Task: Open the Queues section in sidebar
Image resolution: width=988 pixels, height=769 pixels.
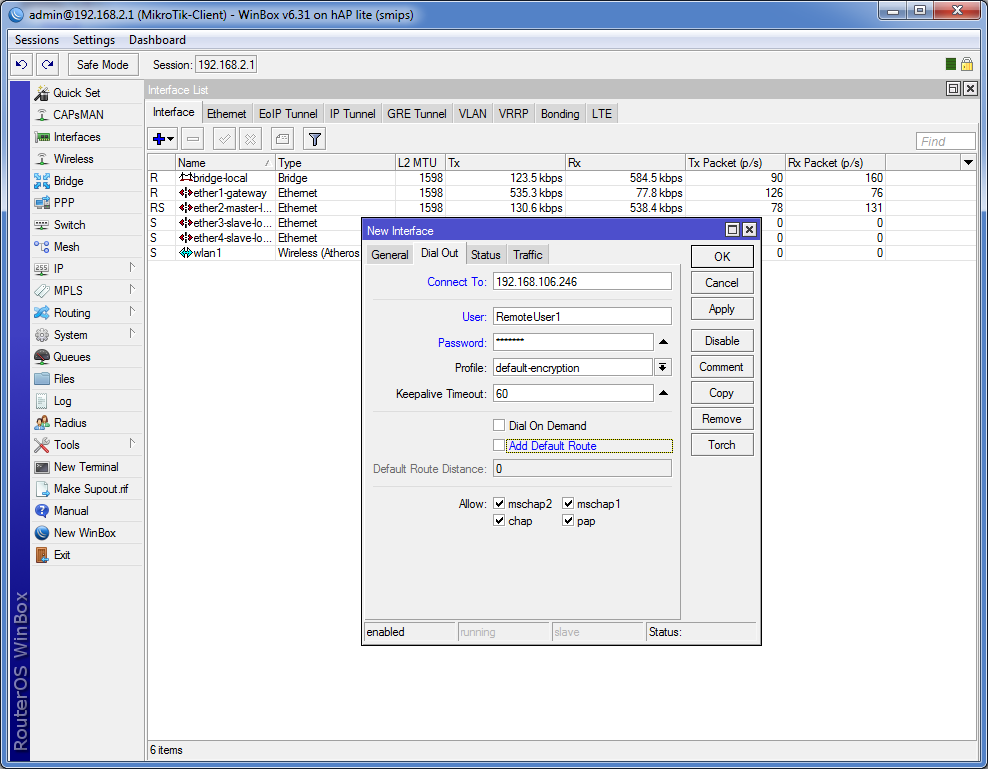Action: [71, 357]
